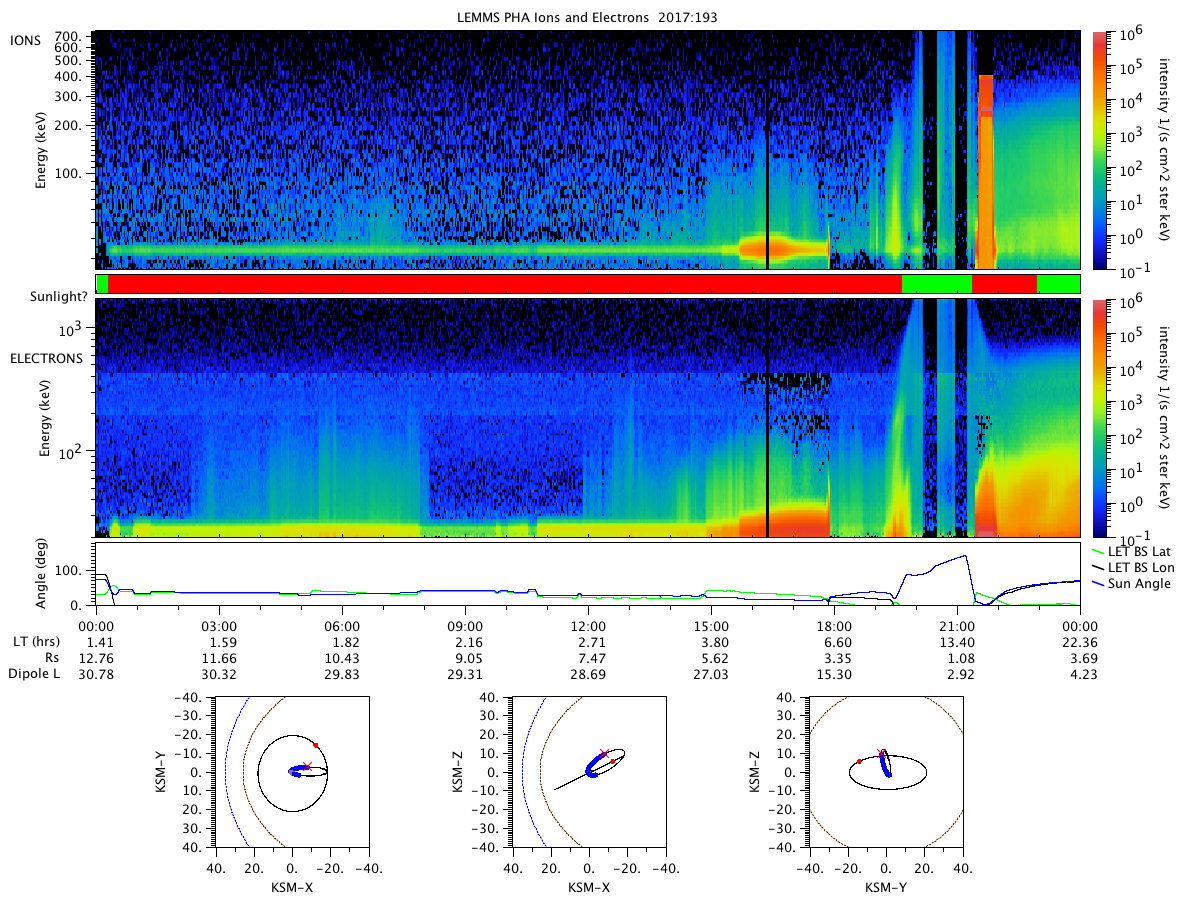Click the ions Energy (keV) axis label

coord(43,150)
